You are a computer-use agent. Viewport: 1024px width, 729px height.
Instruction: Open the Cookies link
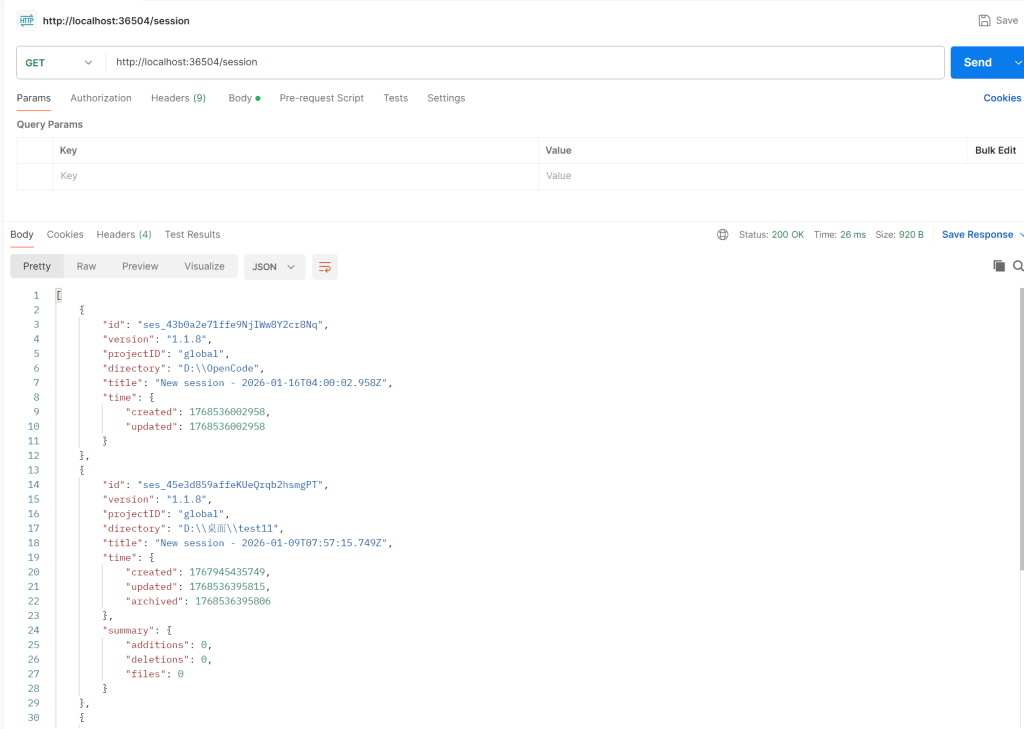pyautogui.click(x=1002, y=98)
